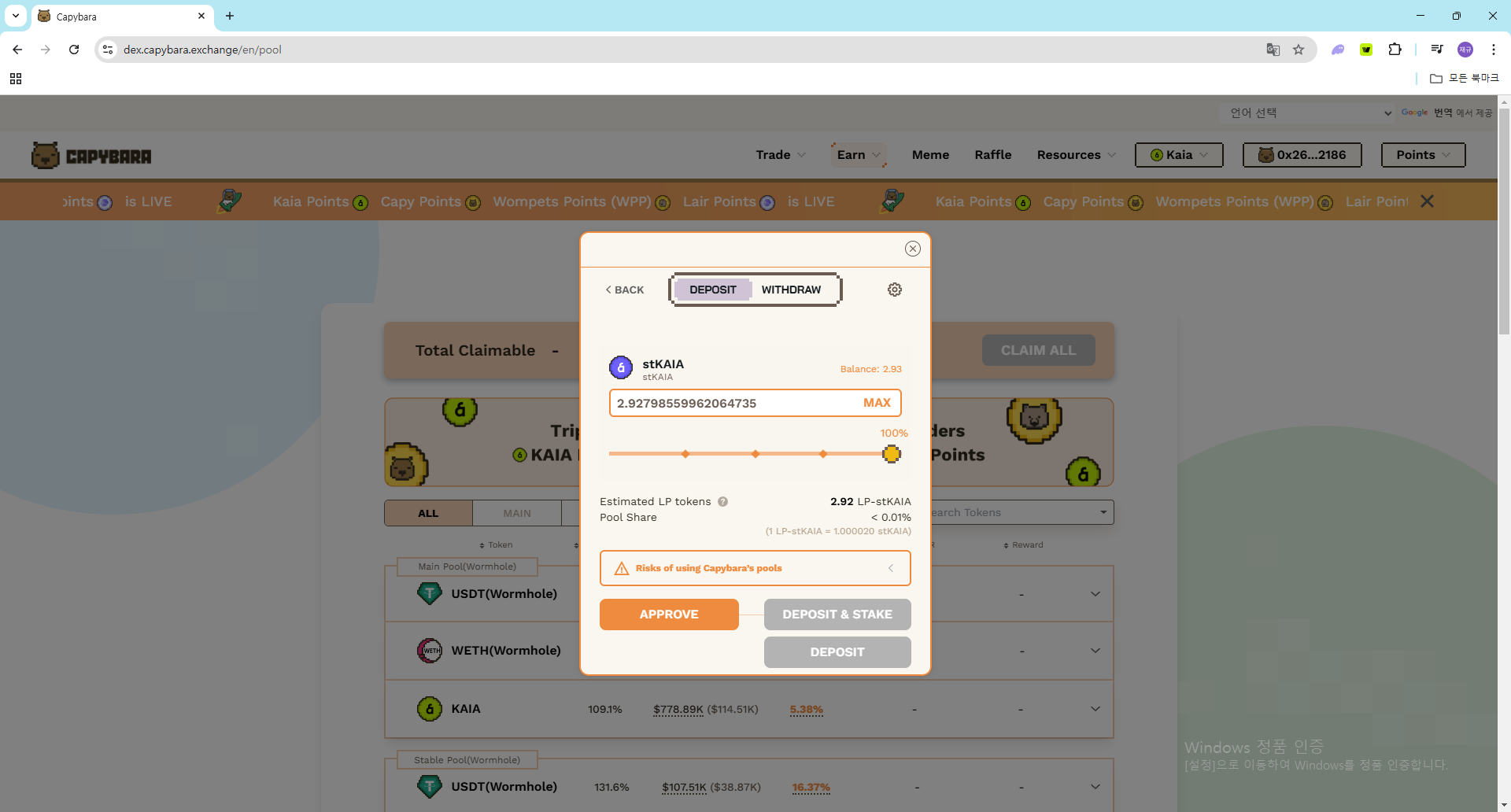Screen dimensions: 1511x812
Task: Click the DEPOSIT & STAKE button
Action: coord(837,615)
